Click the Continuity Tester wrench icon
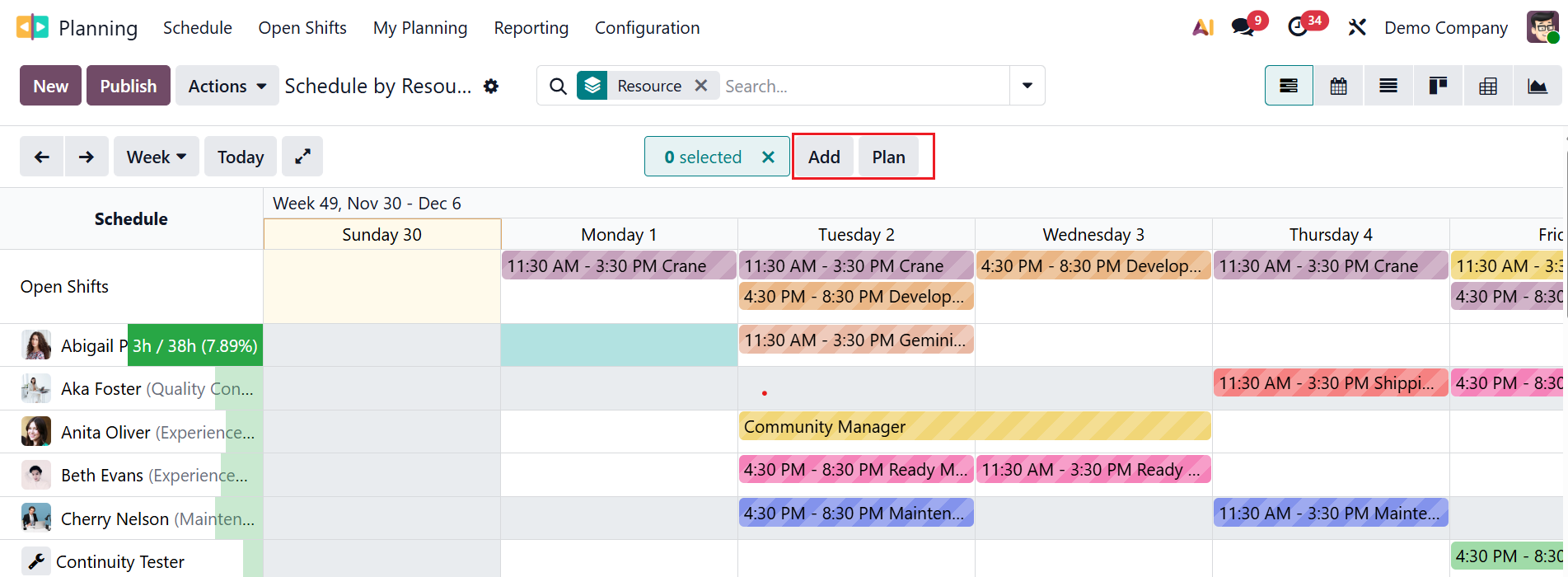Image resolution: width=1568 pixels, height=577 pixels. (x=36, y=561)
